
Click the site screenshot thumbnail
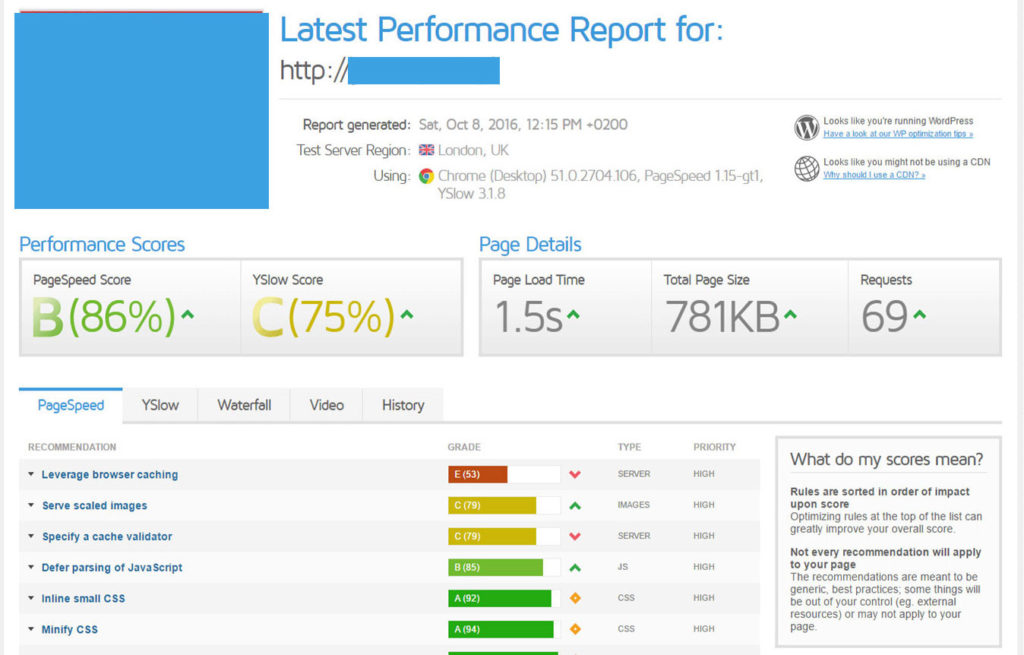(x=141, y=110)
